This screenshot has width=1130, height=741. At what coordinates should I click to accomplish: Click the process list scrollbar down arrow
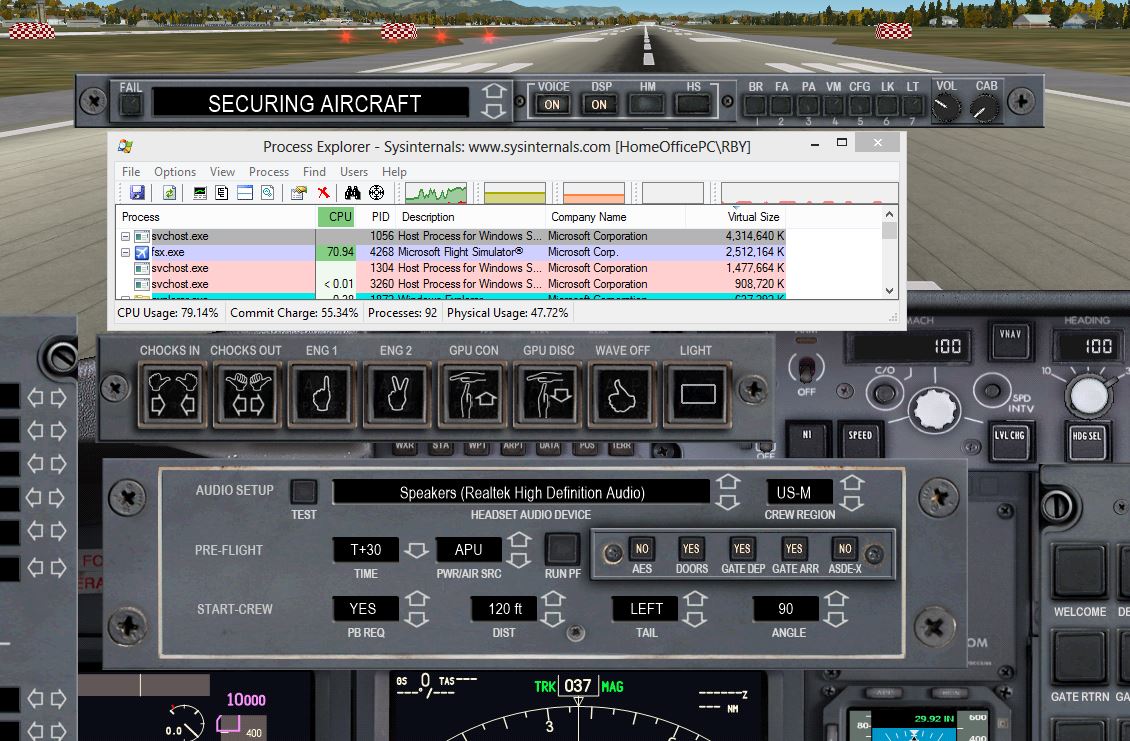889,290
